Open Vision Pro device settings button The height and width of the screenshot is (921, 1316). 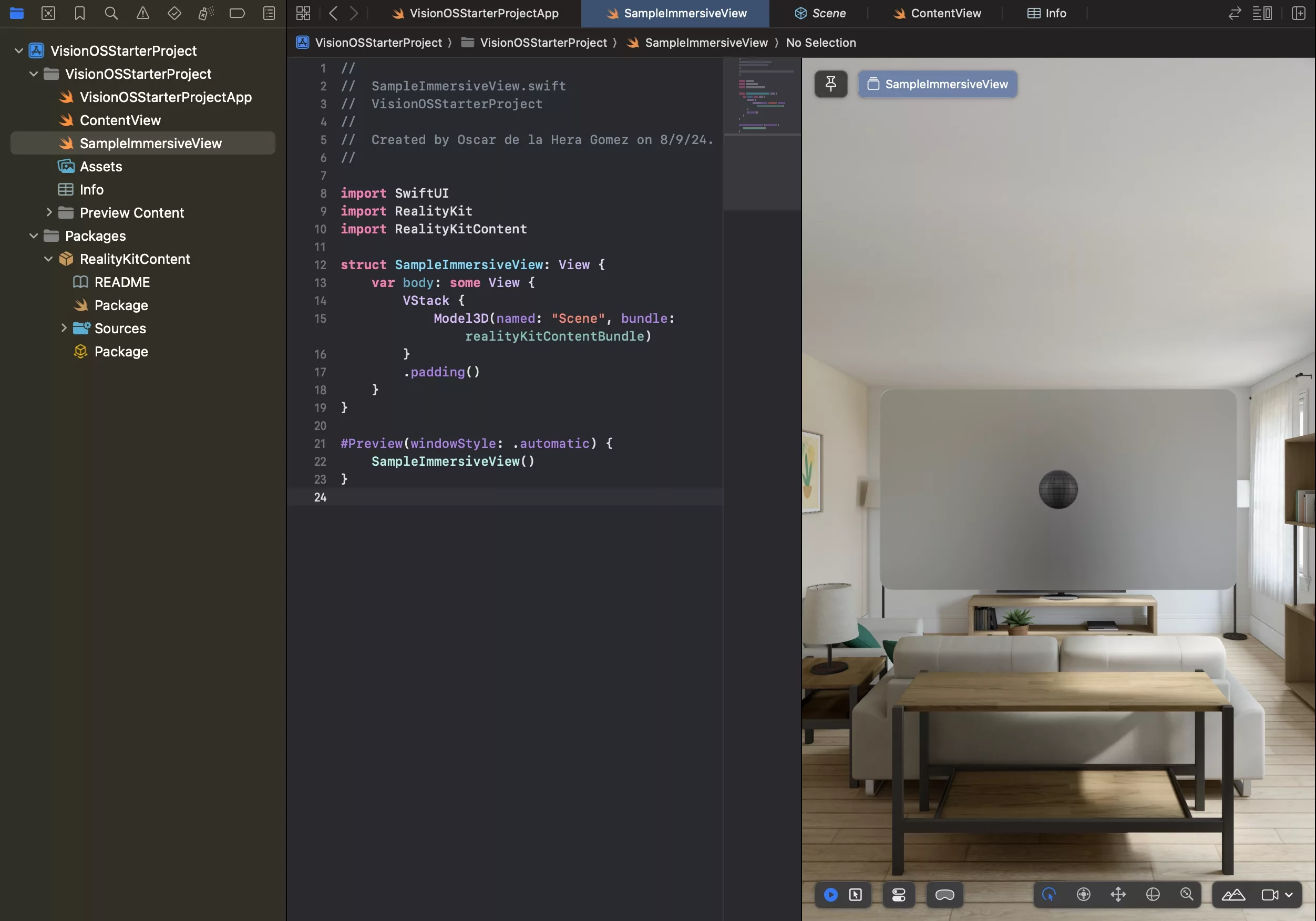pos(944,895)
